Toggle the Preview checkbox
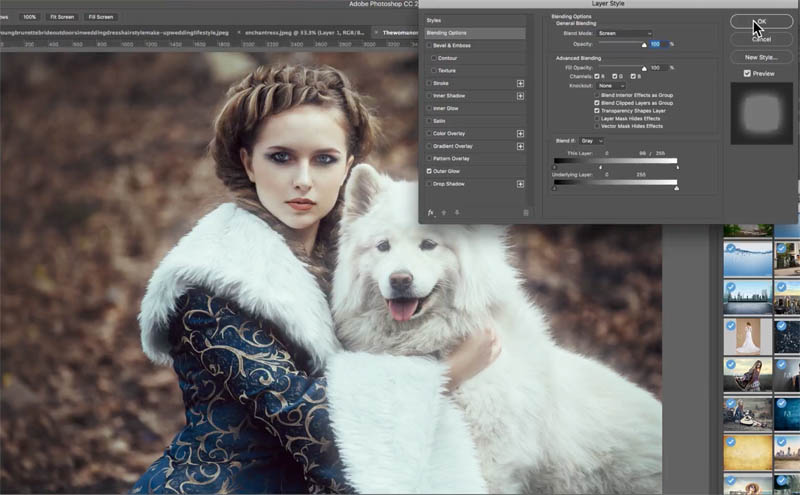Viewport: 800px width, 495px height. pyautogui.click(x=747, y=73)
